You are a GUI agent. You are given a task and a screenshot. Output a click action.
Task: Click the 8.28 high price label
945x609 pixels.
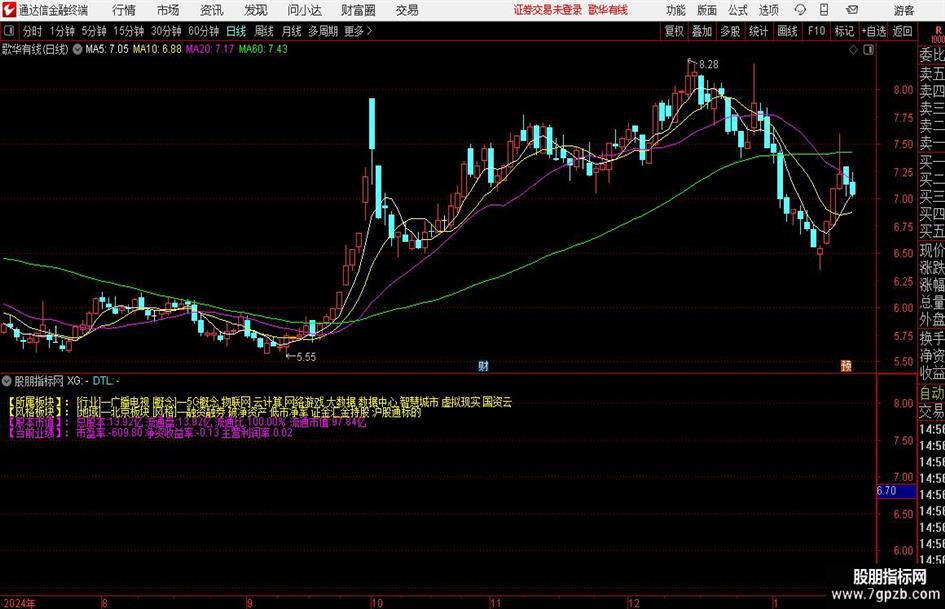click(x=708, y=64)
